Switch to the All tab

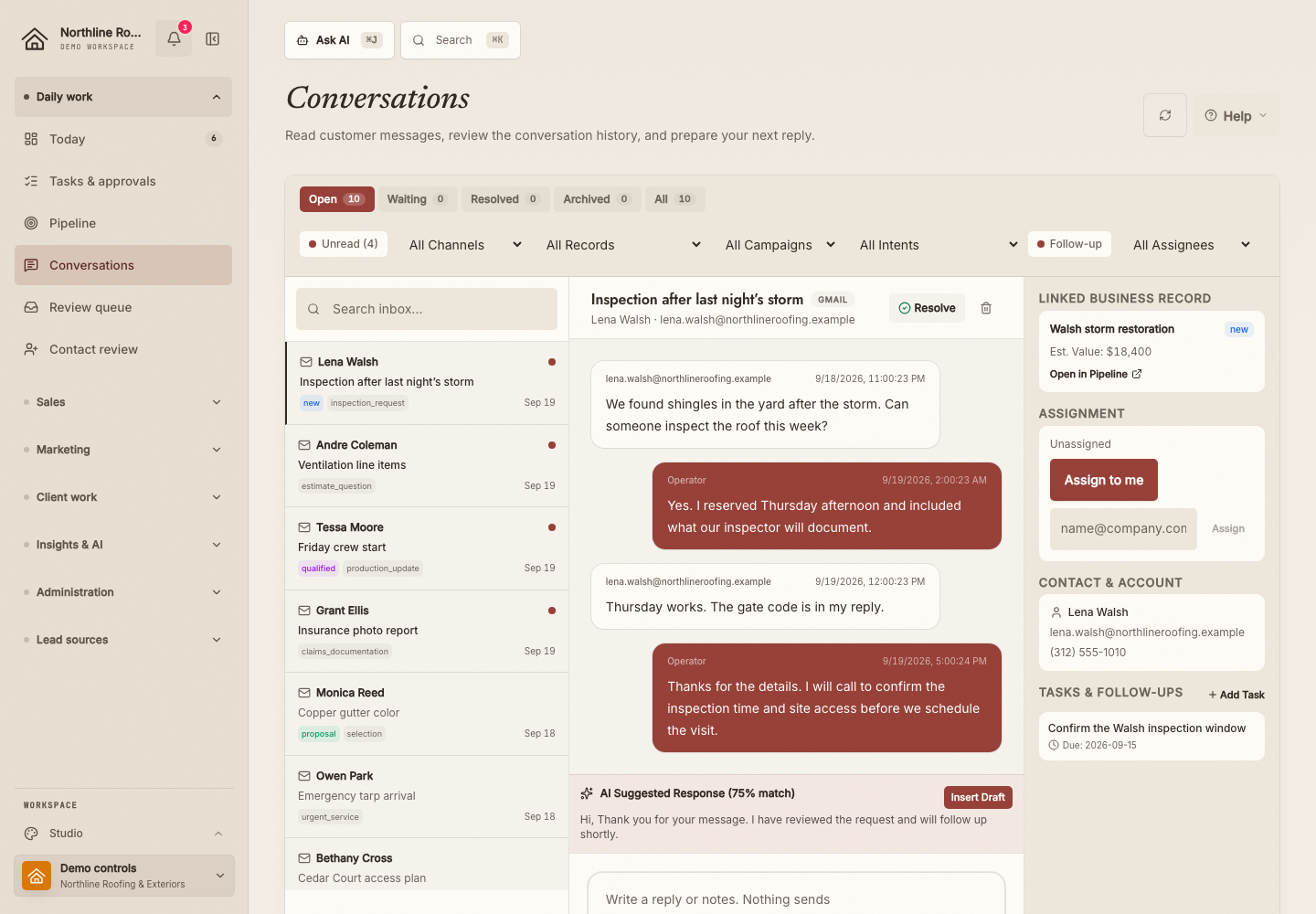(675, 199)
